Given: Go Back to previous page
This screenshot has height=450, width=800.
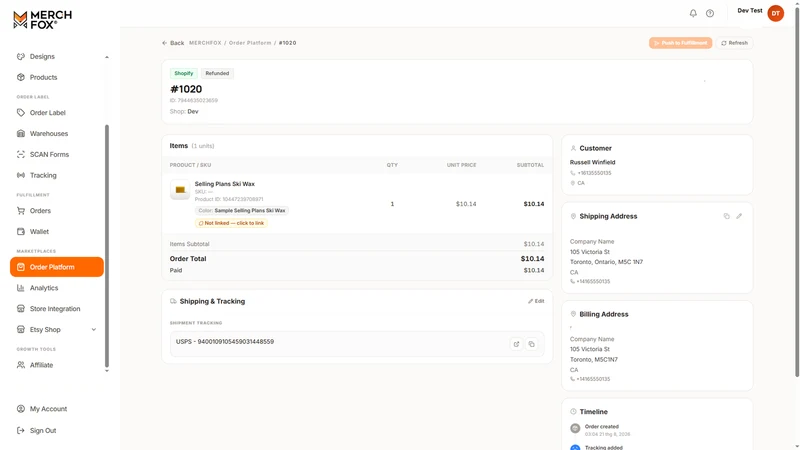Looking at the screenshot, I should 173,43.
